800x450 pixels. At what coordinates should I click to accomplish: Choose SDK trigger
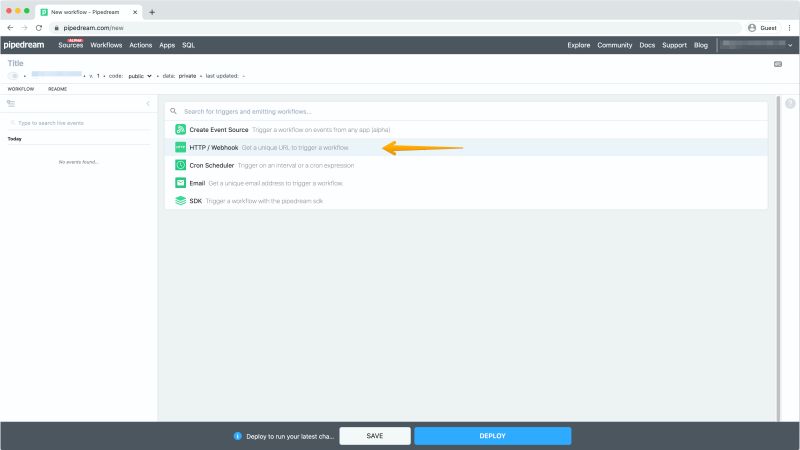(x=466, y=201)
